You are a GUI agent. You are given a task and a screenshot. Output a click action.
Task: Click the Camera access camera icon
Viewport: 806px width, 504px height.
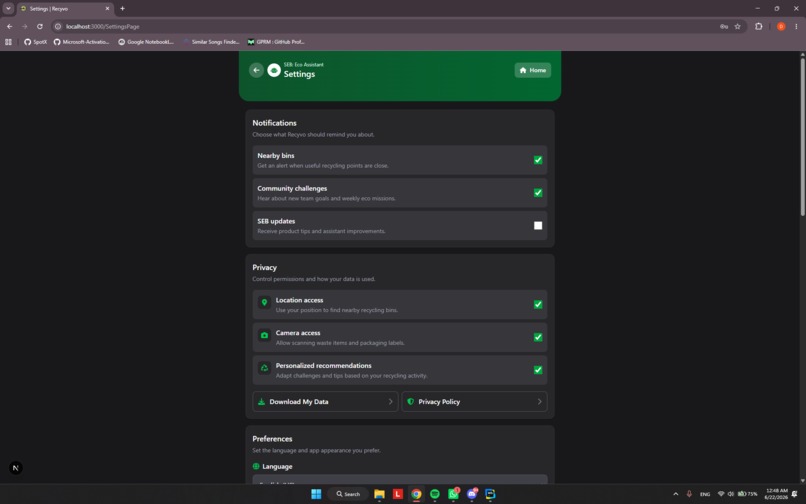click(x=264, y=335)
